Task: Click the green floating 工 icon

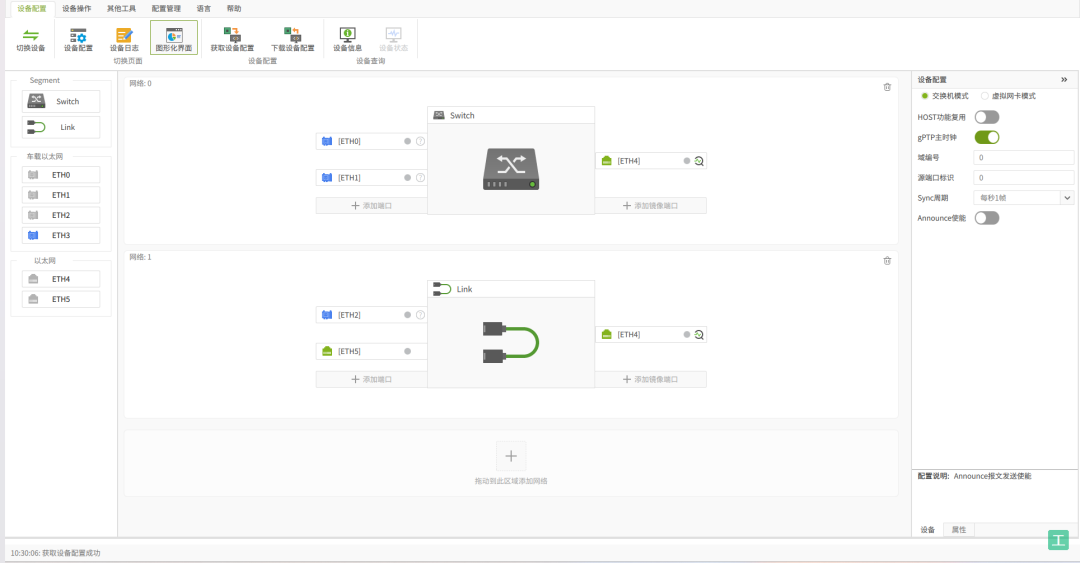Action: (1058, 540)
